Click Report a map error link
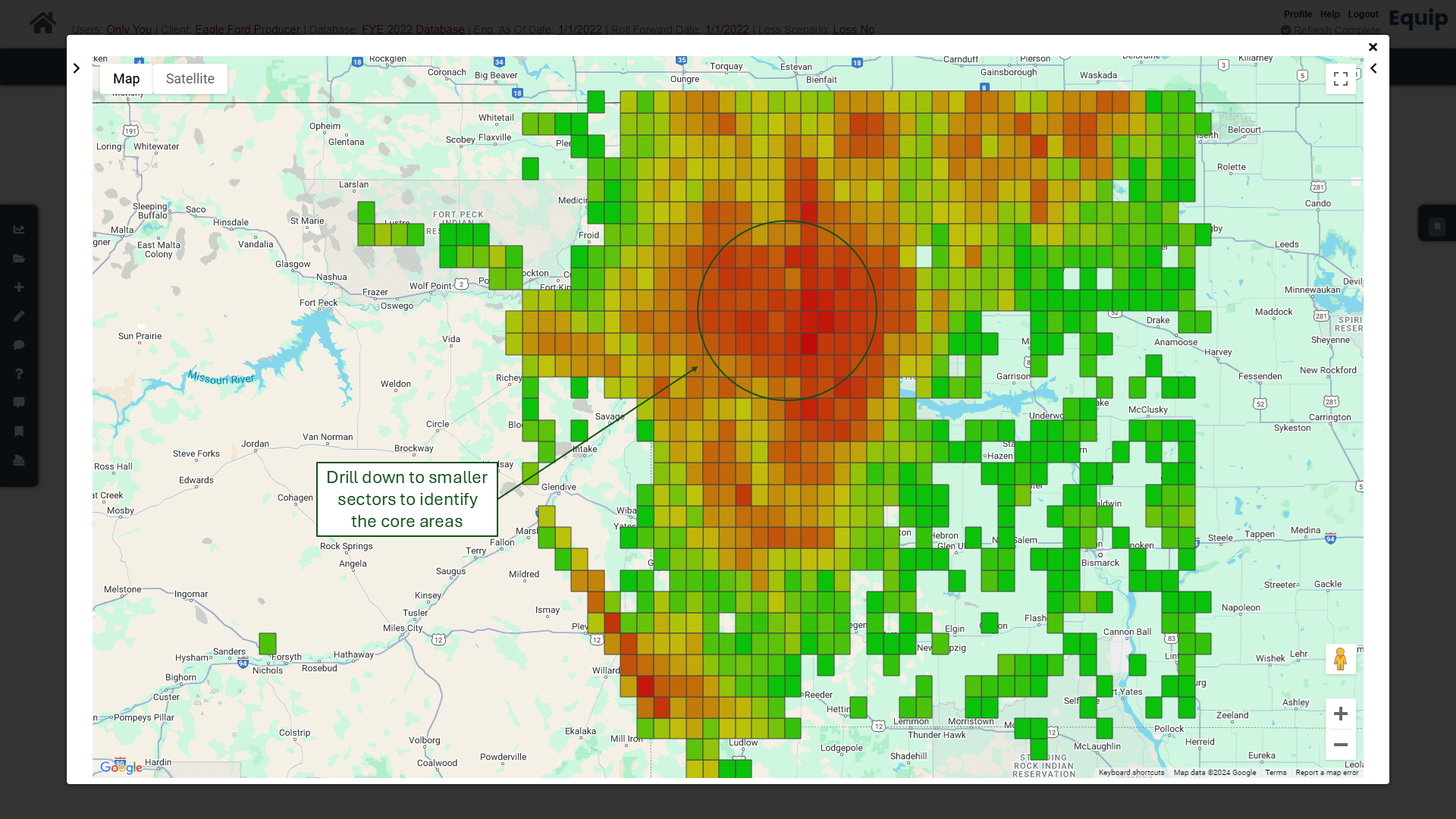The width and height of the screenshot is (1456, 819). 1327,773
